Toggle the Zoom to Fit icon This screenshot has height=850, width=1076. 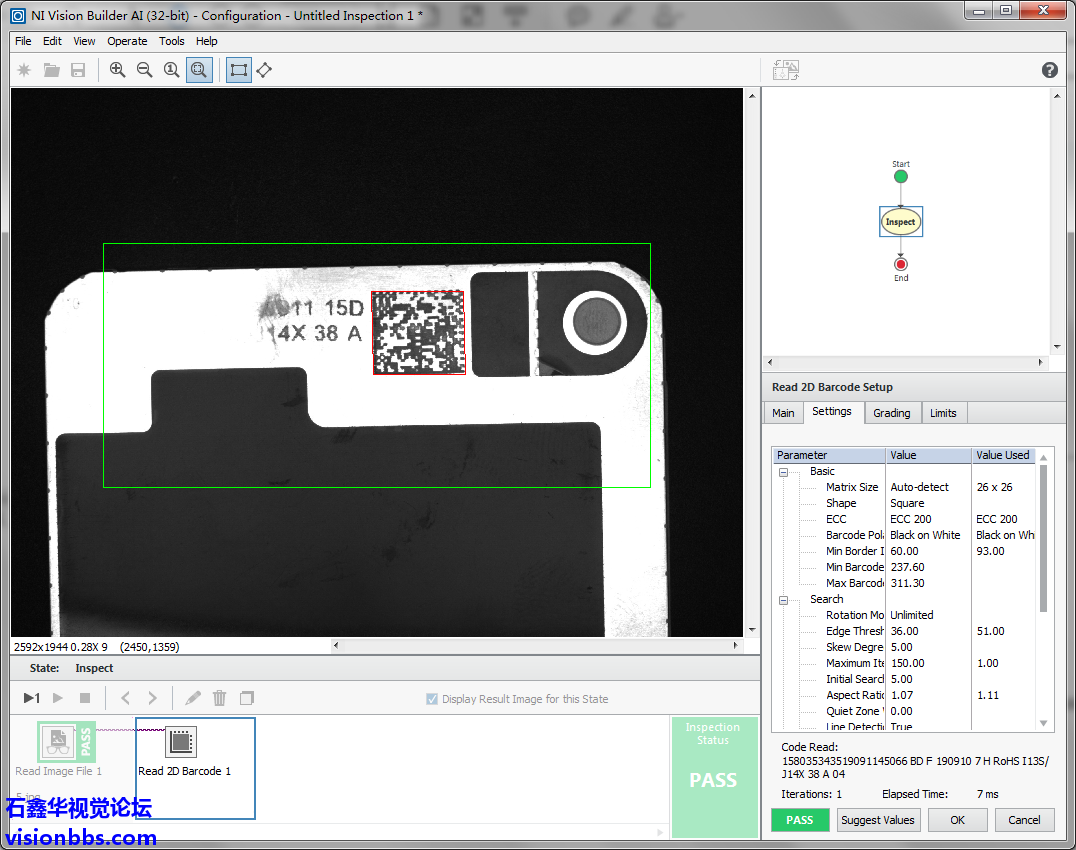coord(199,70)
